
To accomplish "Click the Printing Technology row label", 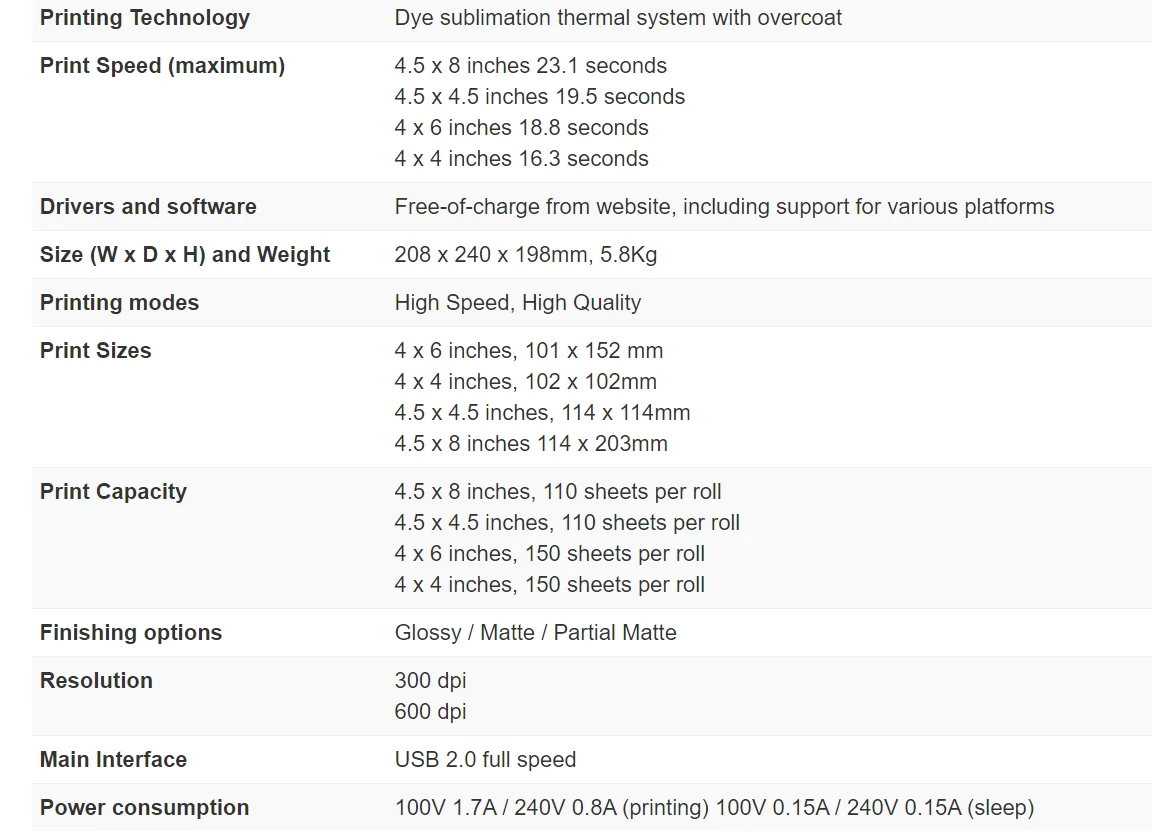I will 145,18.
